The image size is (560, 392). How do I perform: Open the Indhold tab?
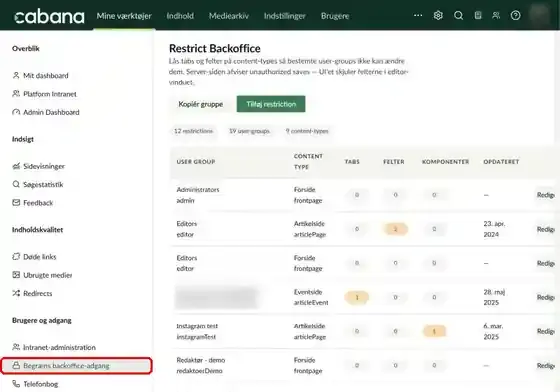click(x=180, y=16)
